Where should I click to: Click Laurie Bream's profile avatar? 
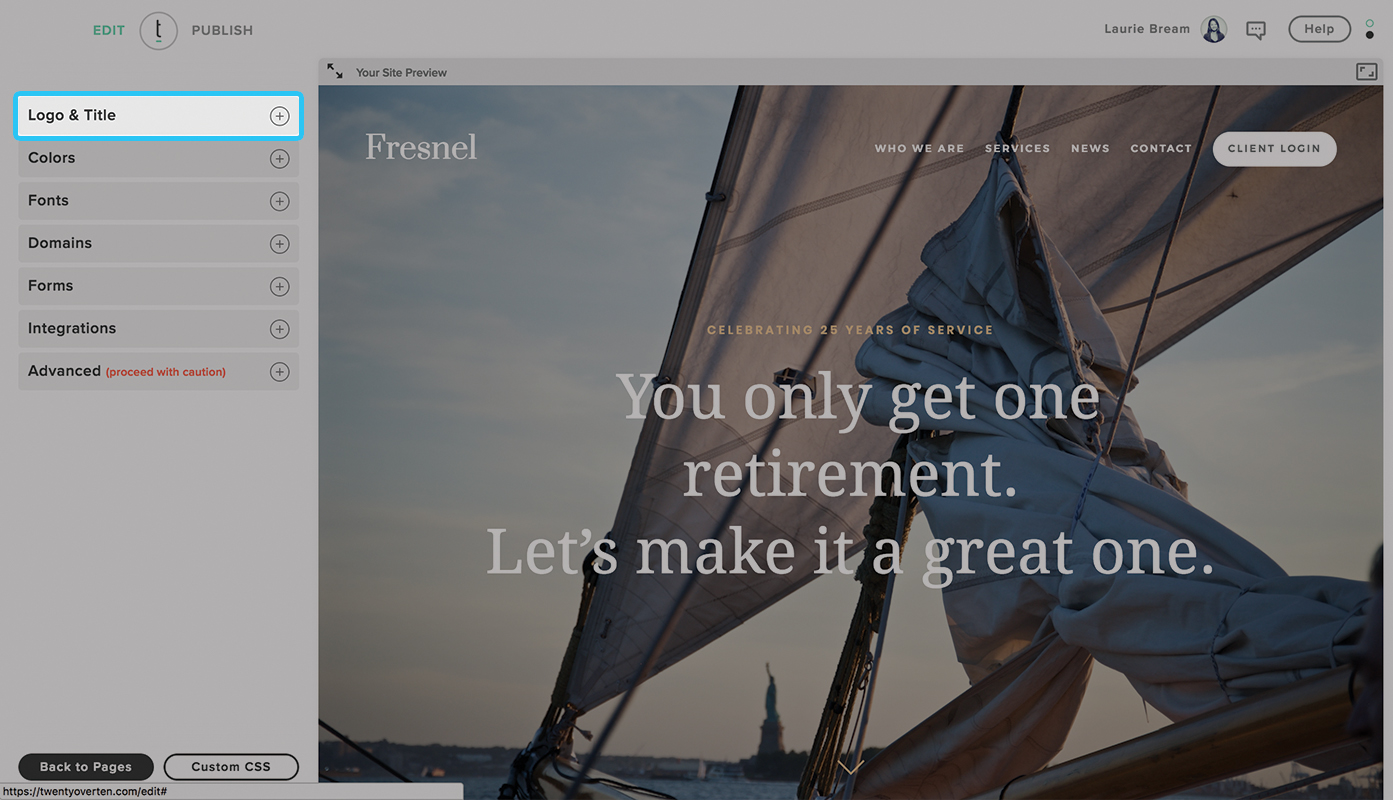click(1214, 30)
